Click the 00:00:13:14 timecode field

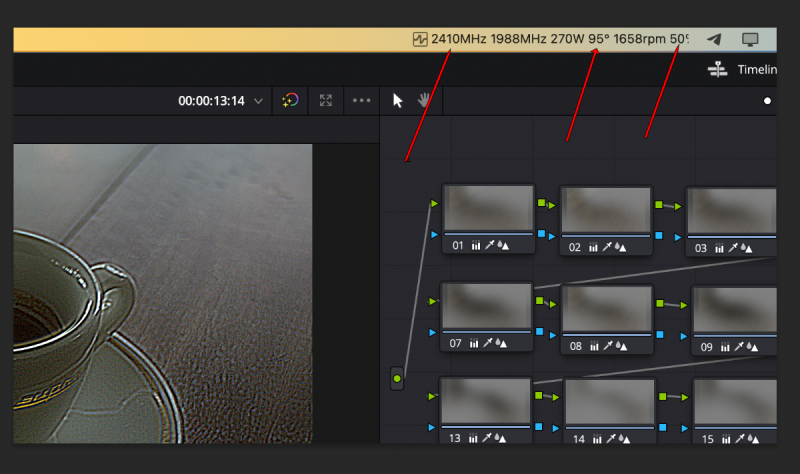211,101
